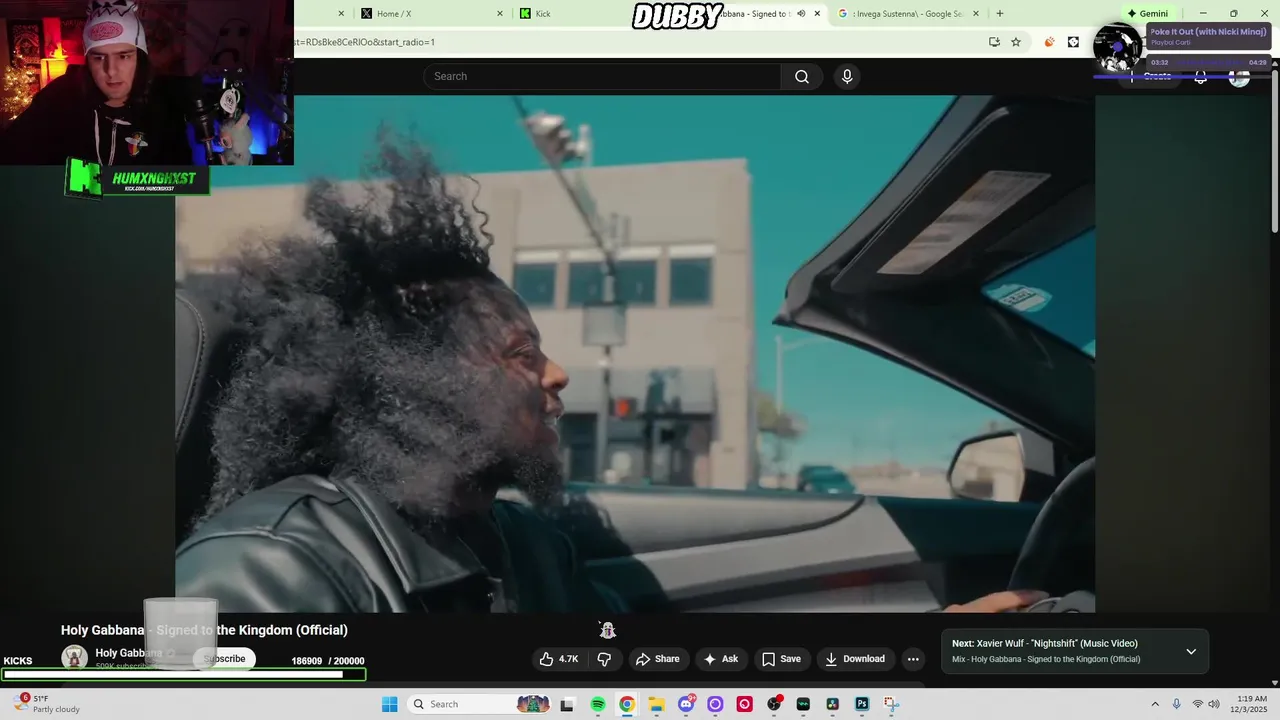Open Task View on the taskbar
The width and height of the screenshot is (1280, 720).
[x=567, y=704]
